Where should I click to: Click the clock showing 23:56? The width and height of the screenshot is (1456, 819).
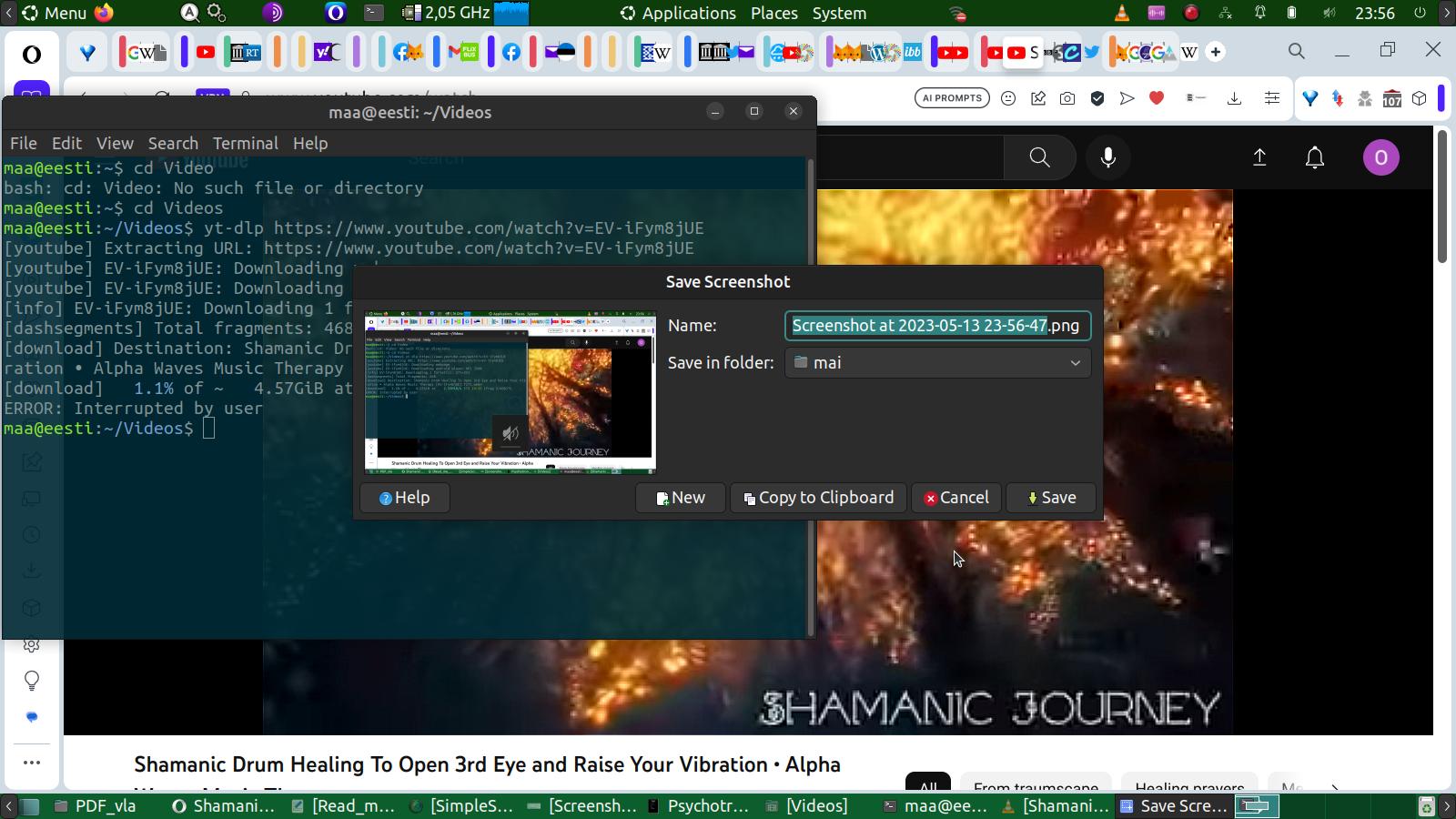[x=1374, y=13]
